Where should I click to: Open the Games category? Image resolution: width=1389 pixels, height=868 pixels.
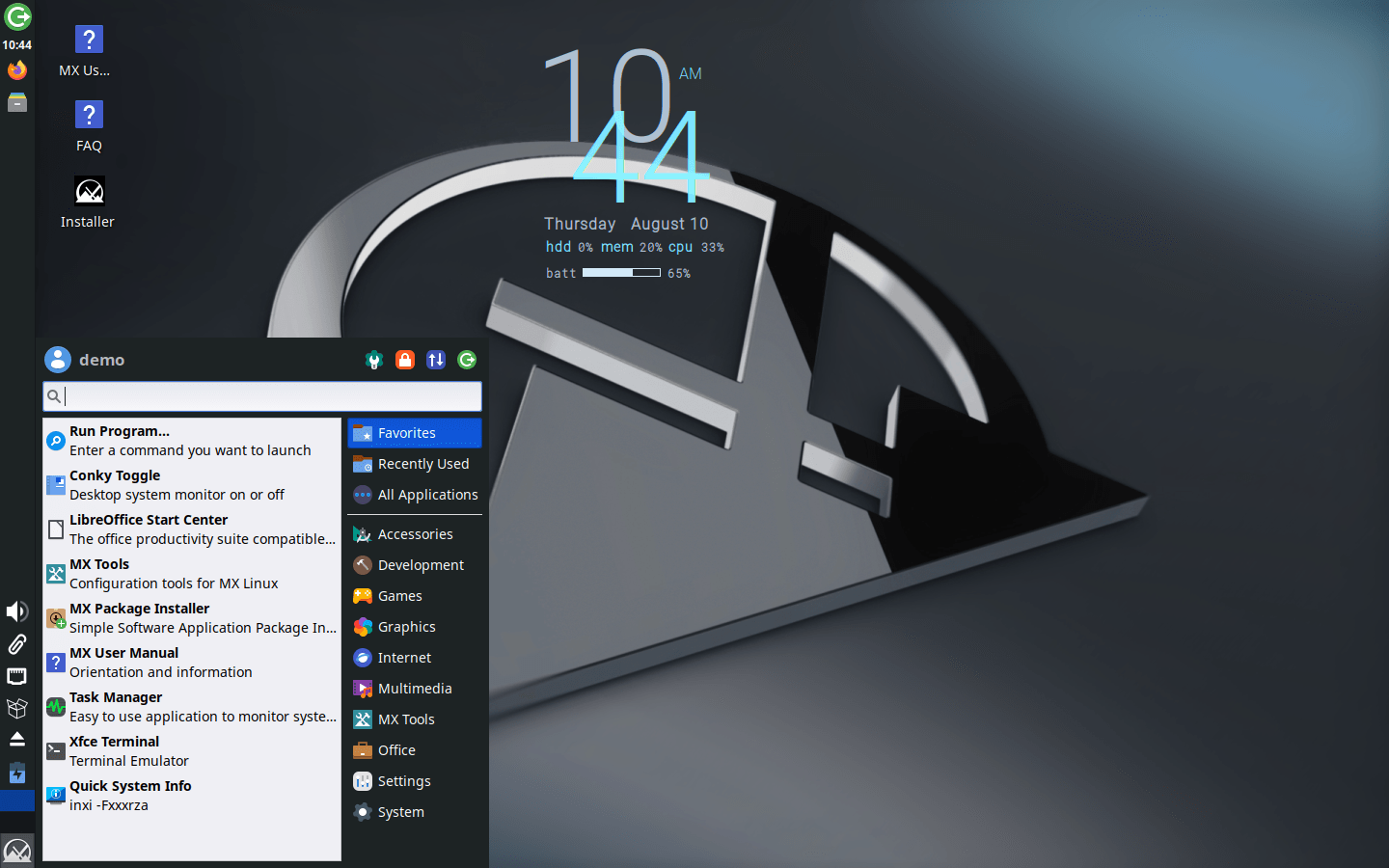[415, 596]
